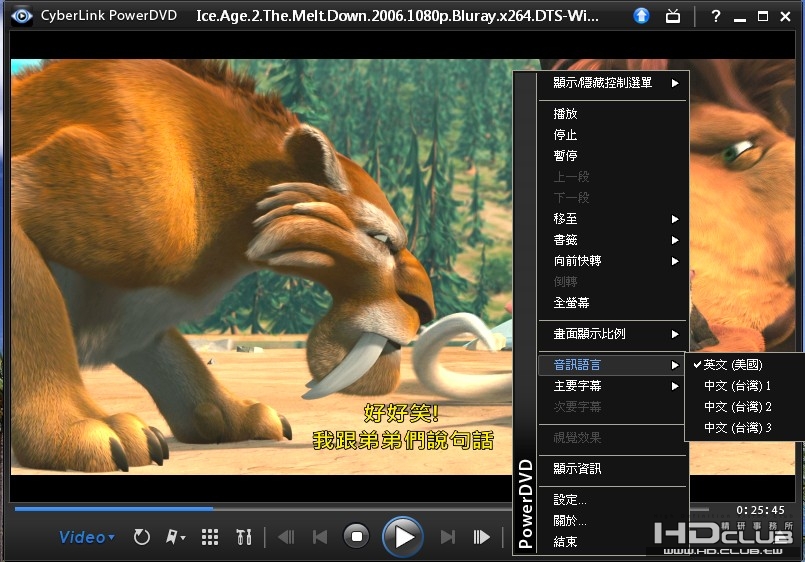Click the movie file name in title bar
Viewport: 805px width, 562px height.
click(x=397, y=16)
